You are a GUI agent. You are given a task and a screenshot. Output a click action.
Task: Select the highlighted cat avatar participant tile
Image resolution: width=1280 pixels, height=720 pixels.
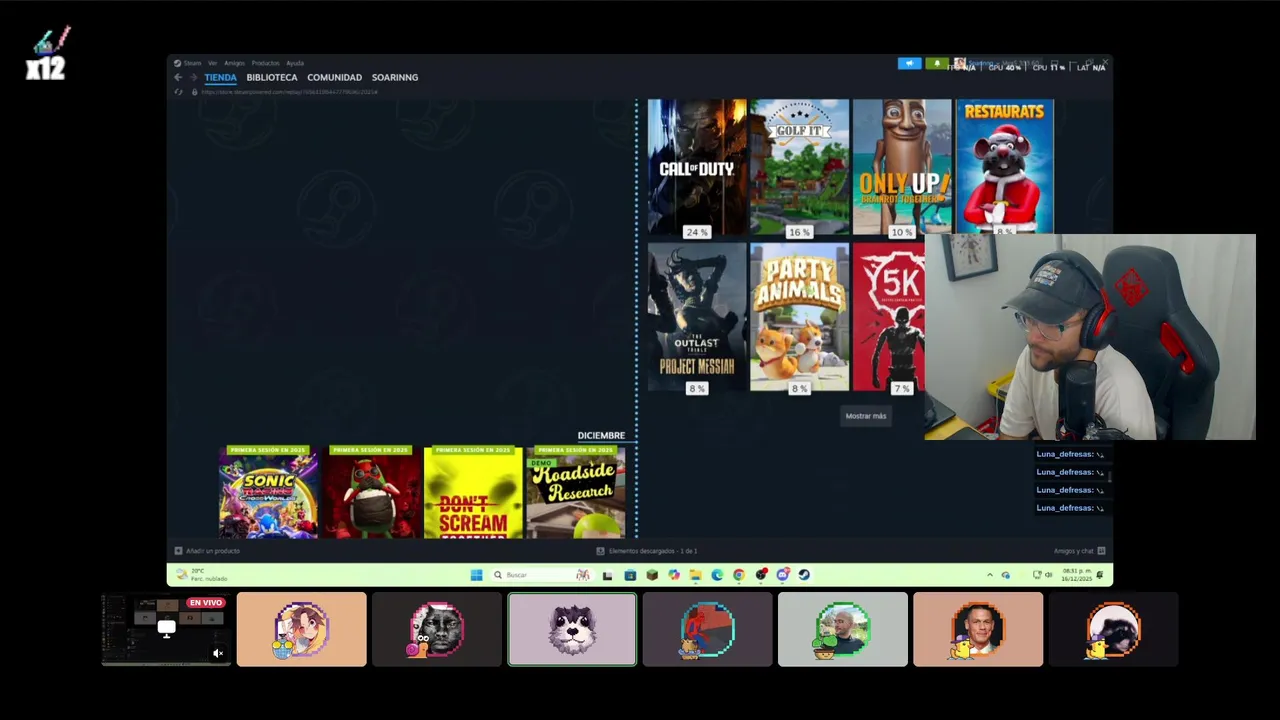572,630
